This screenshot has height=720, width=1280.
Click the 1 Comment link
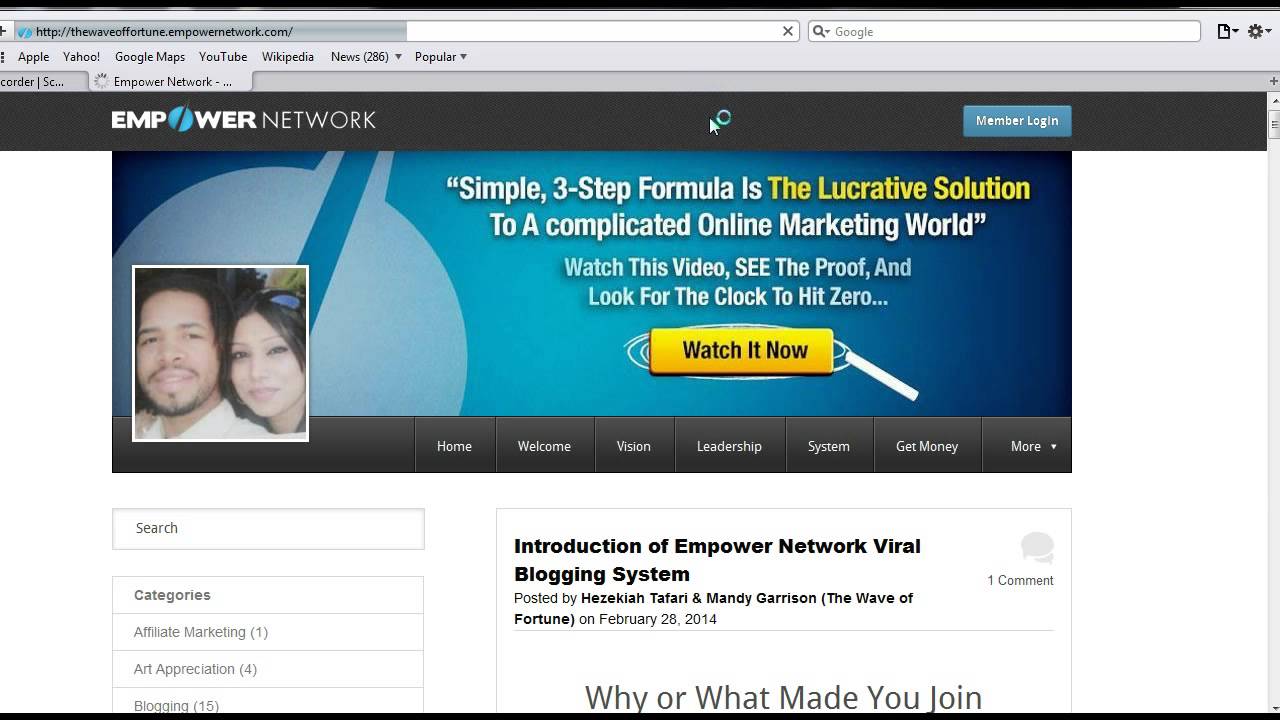1020,580
